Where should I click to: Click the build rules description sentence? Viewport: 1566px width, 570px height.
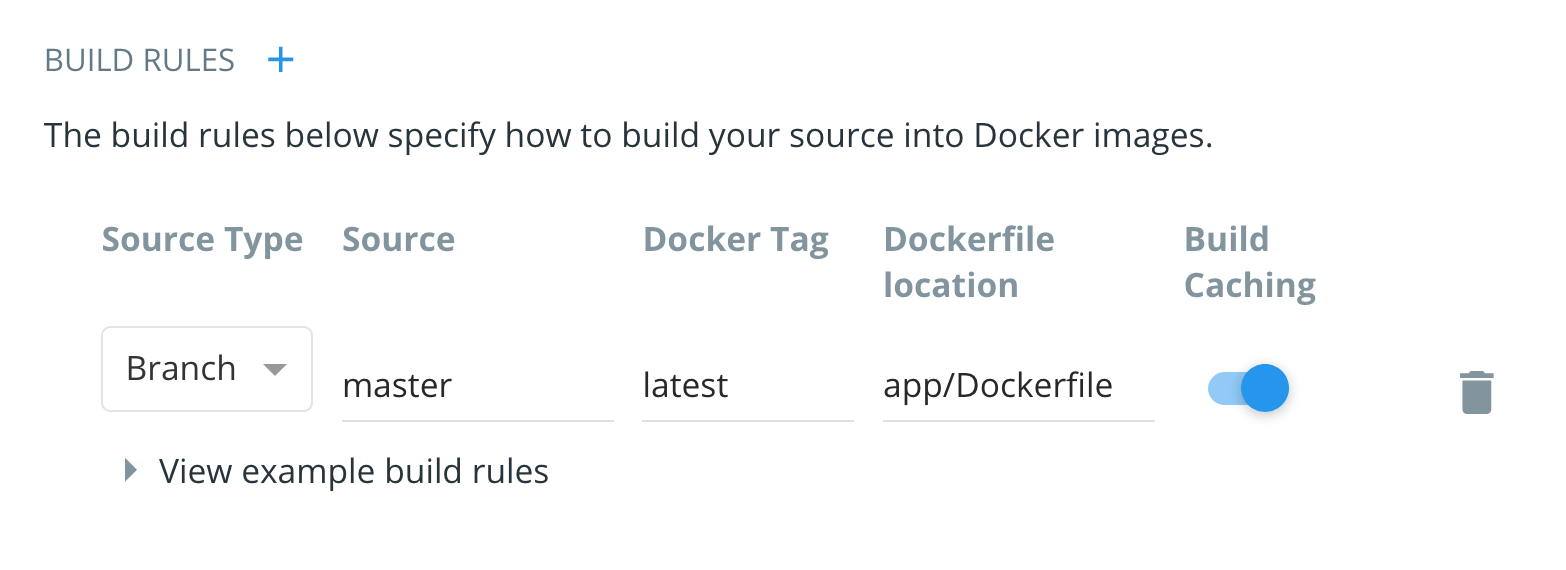click(x=628, y=135)
